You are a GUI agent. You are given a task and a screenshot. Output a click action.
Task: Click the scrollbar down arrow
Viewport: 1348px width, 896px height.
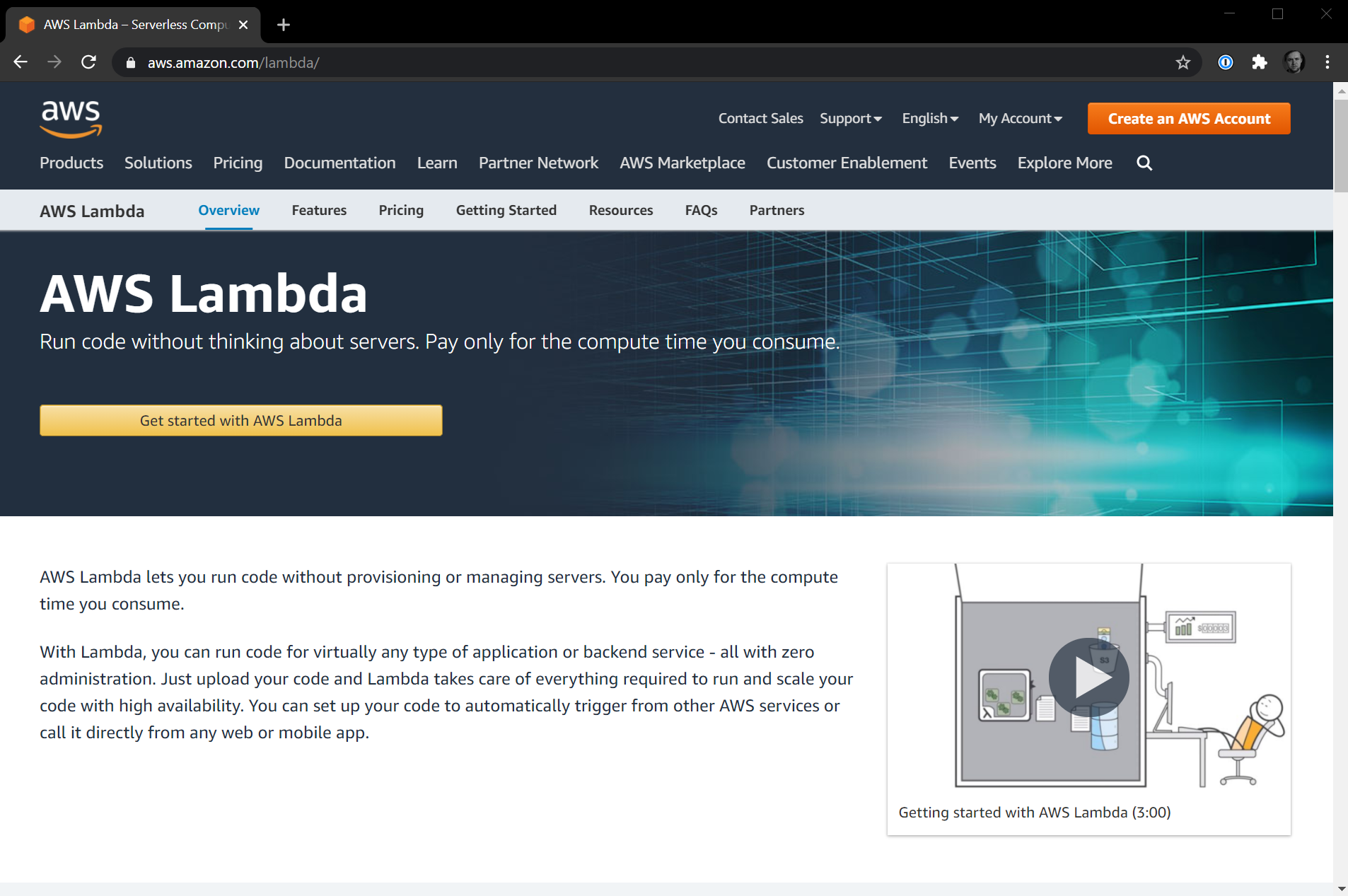click(x=1340, y=889)
